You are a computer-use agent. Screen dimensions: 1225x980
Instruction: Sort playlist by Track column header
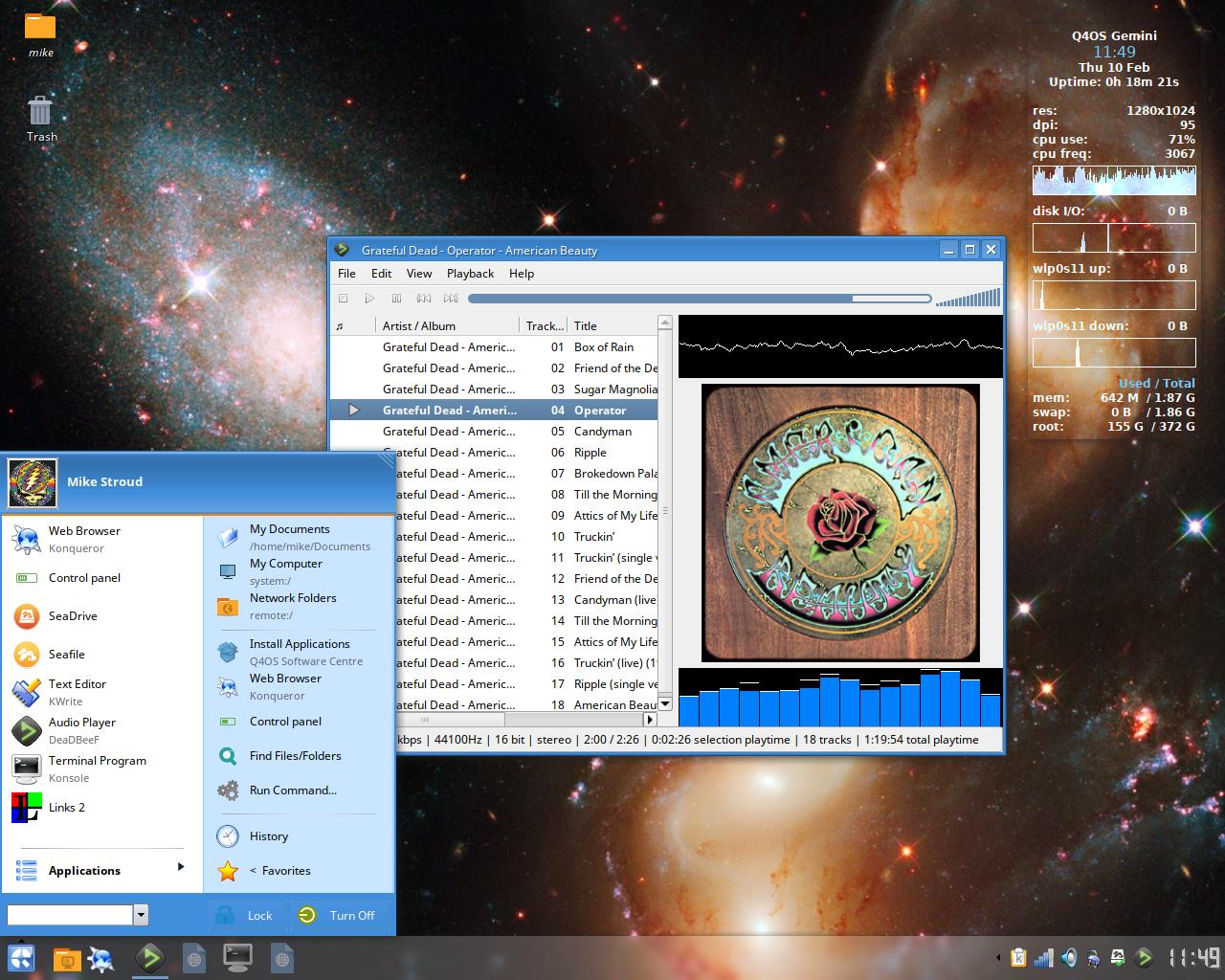tap(545, 325)
